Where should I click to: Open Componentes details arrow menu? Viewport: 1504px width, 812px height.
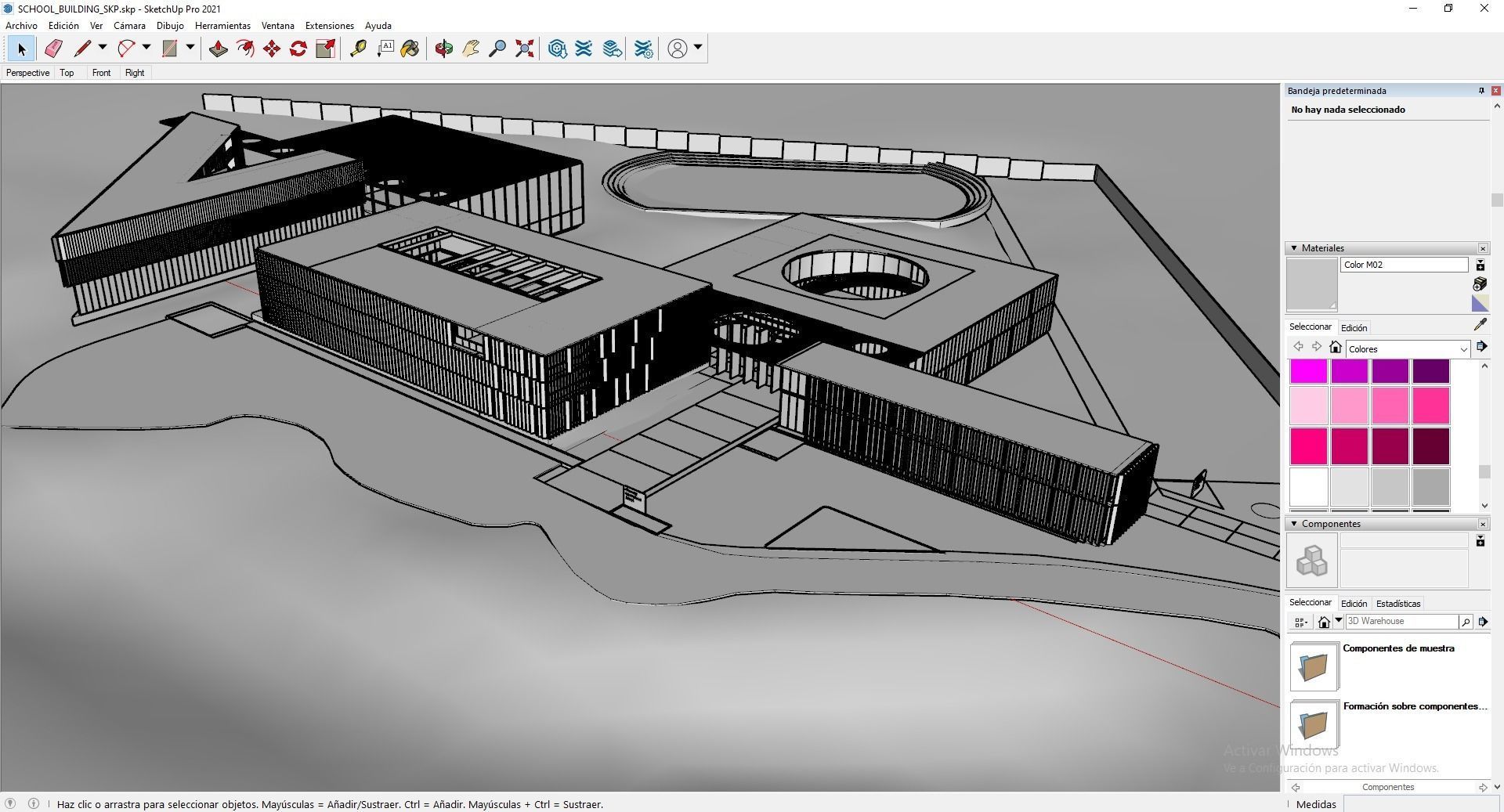click(x=1482, y=622)
